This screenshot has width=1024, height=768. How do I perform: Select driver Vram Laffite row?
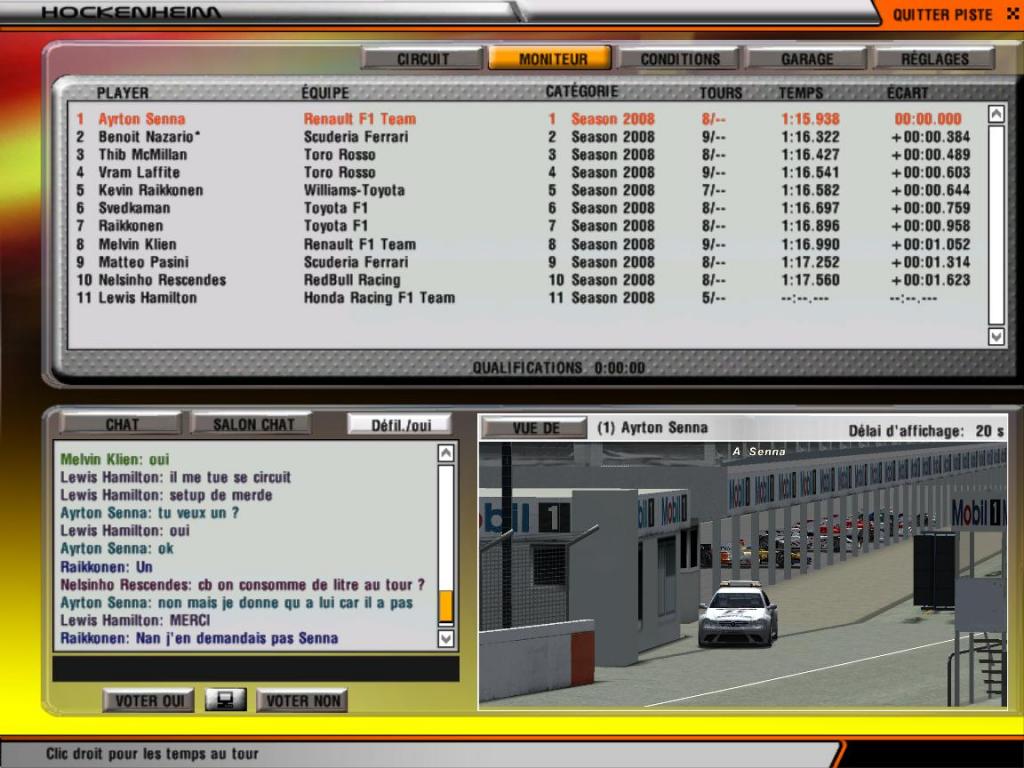526,172
